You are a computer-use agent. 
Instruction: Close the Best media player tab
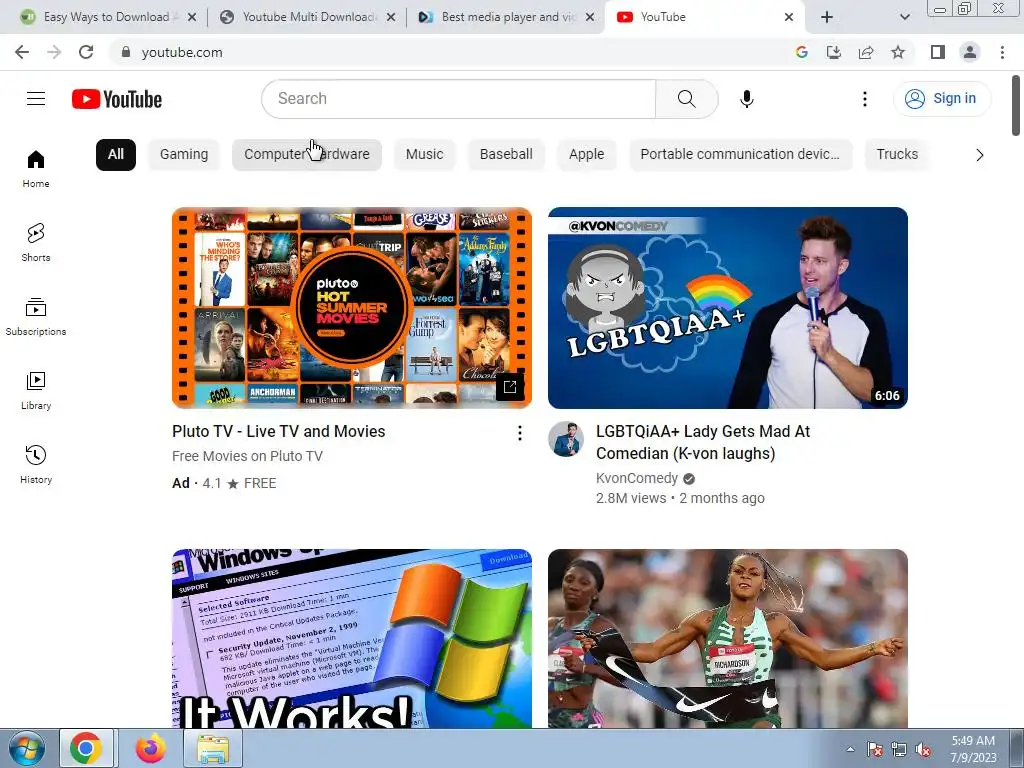[590, 17]
